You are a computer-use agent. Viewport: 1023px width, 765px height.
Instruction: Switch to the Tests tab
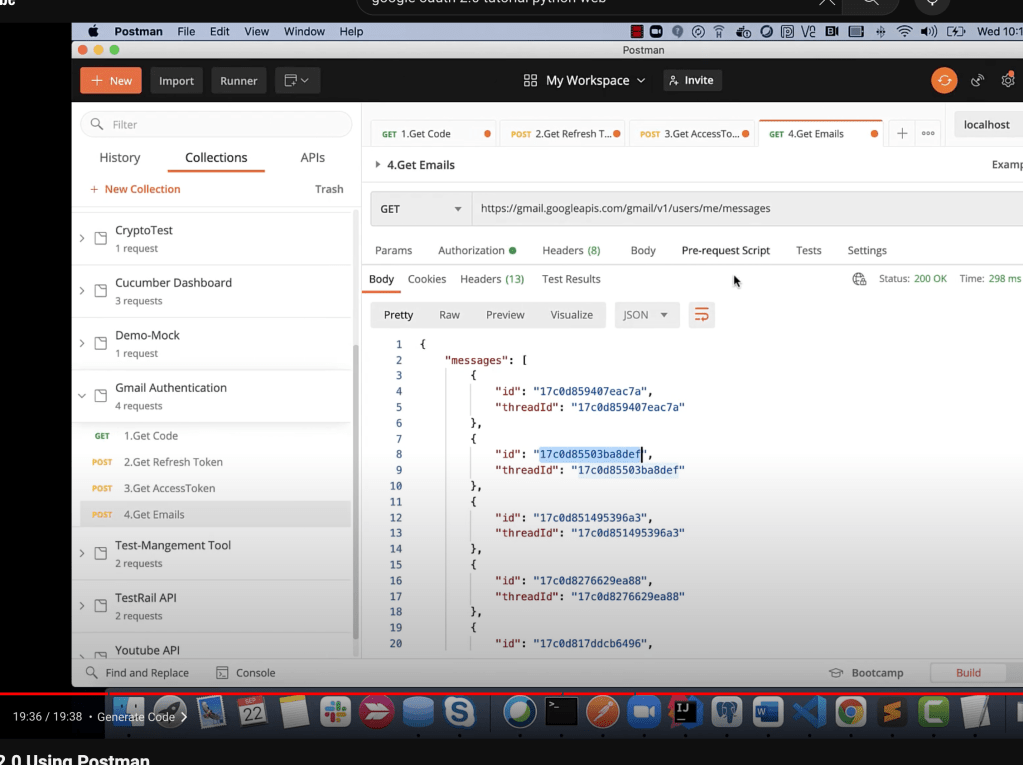[808, 250]
